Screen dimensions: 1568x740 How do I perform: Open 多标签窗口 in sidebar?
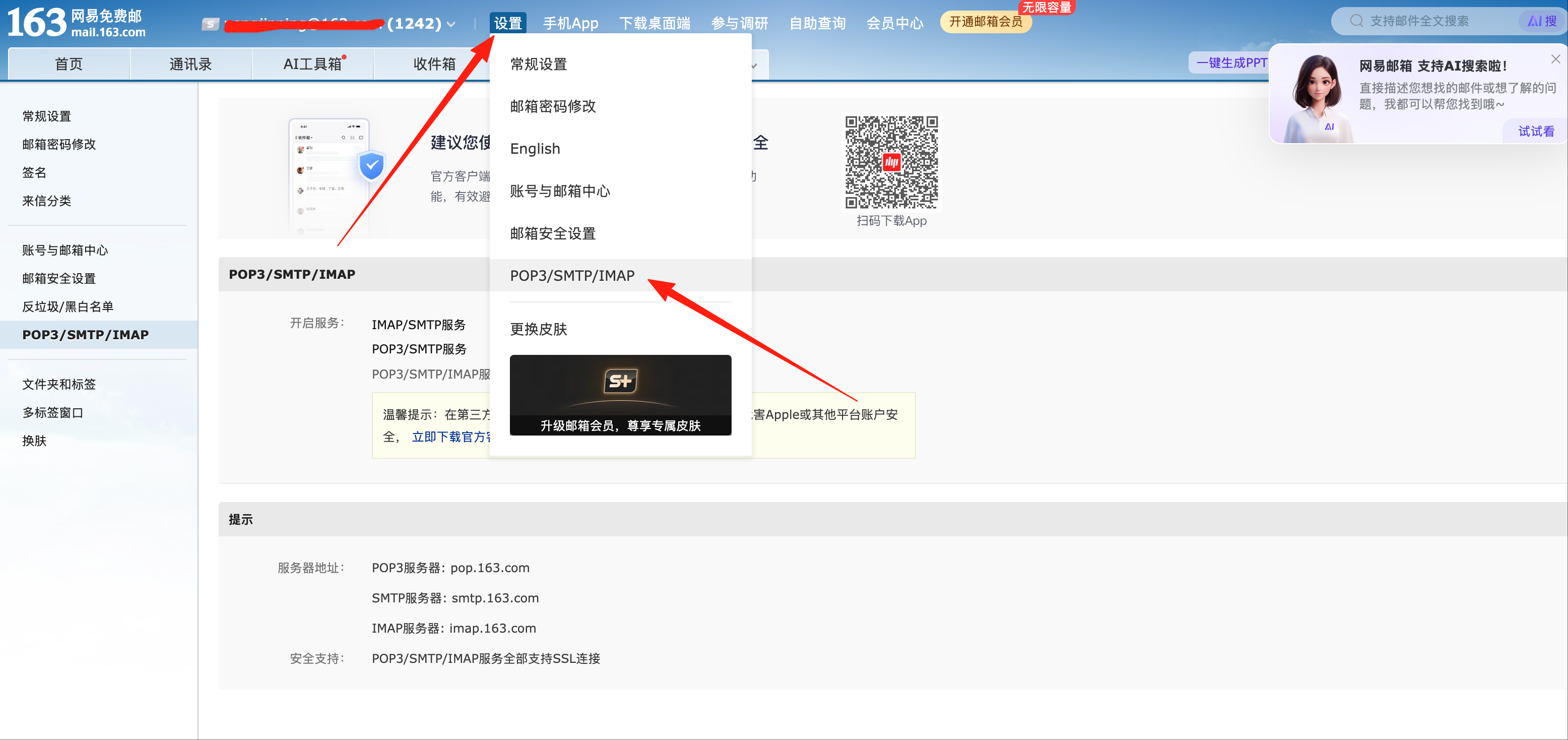pos(52,412)
